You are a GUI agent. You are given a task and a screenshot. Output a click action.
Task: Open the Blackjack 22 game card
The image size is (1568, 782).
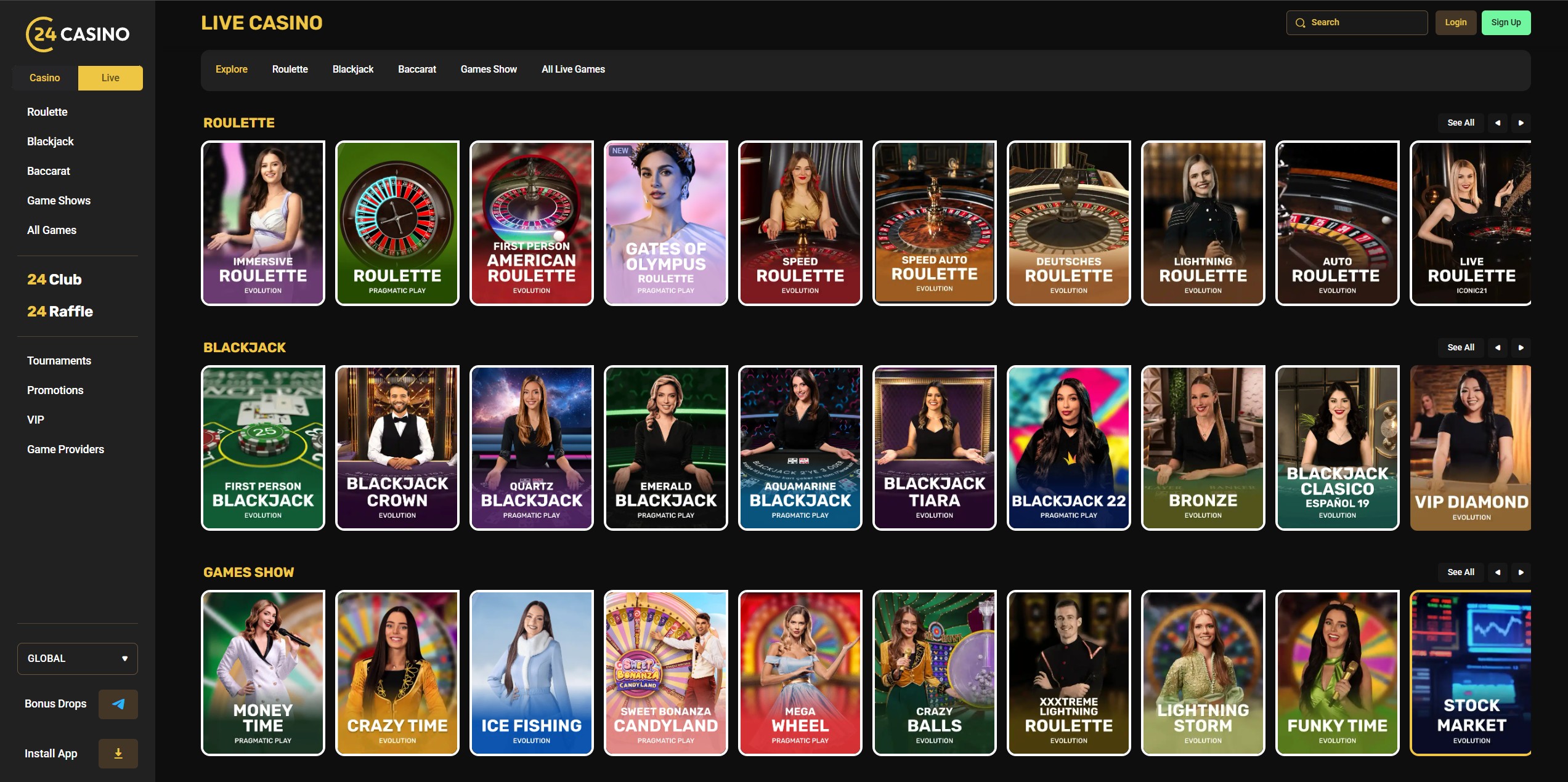tap(1069, 448)
